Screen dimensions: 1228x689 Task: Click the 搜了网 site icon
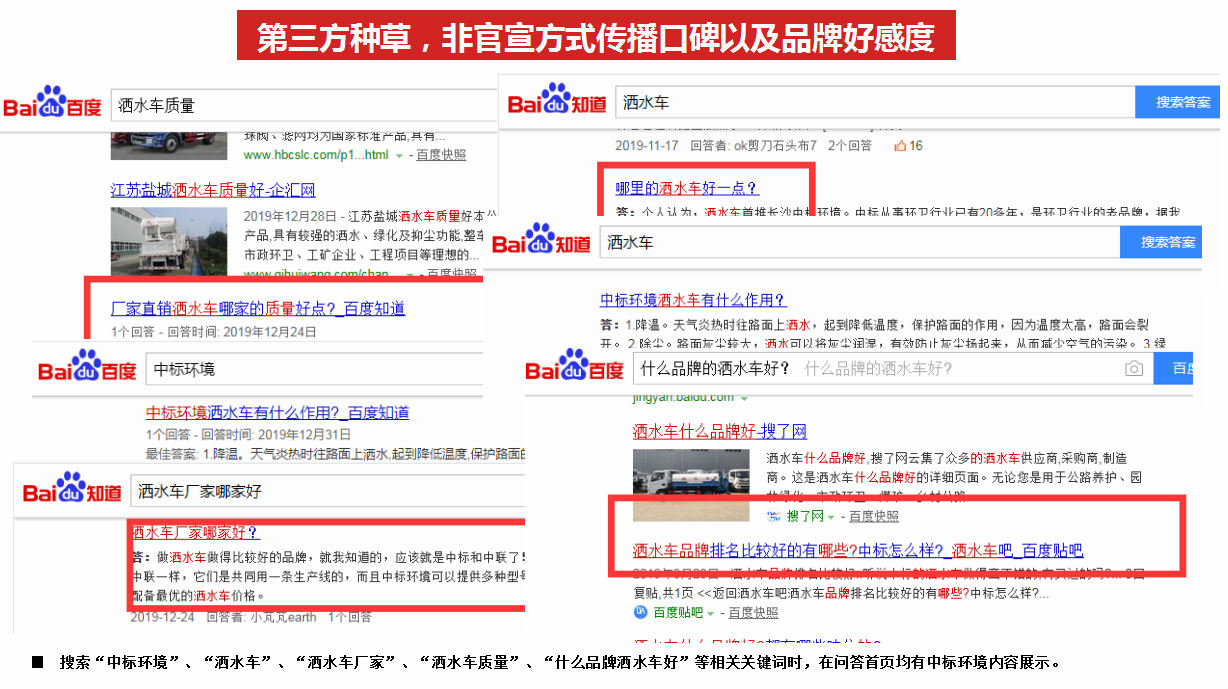point(773,516)
